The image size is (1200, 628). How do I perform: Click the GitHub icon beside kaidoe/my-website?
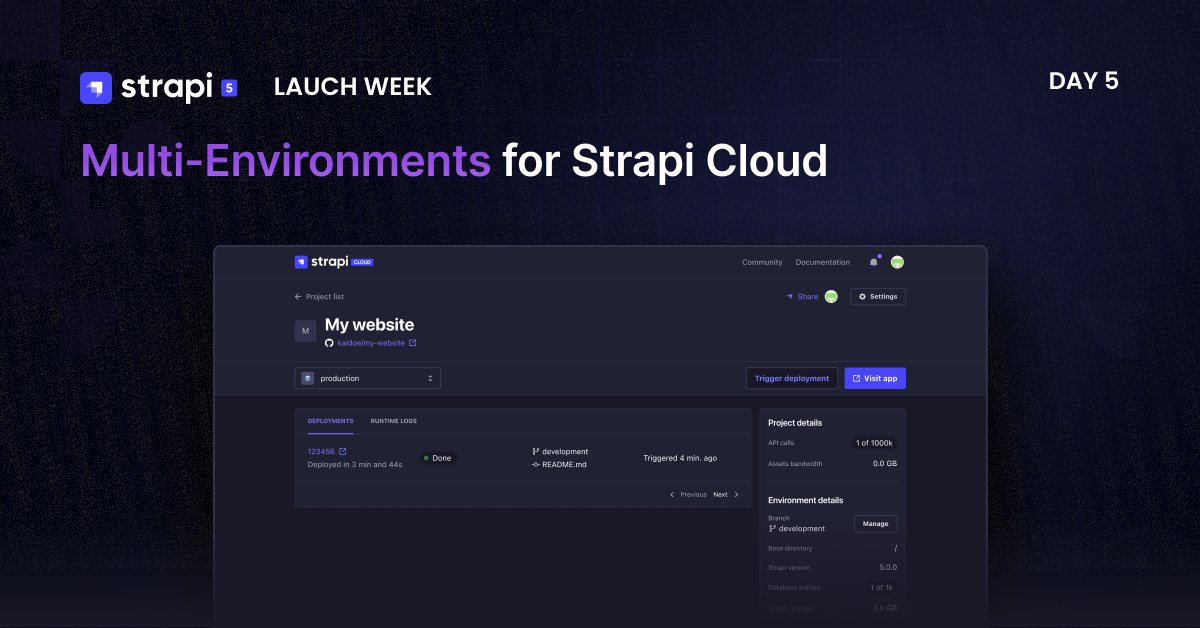tap(329, 343)
